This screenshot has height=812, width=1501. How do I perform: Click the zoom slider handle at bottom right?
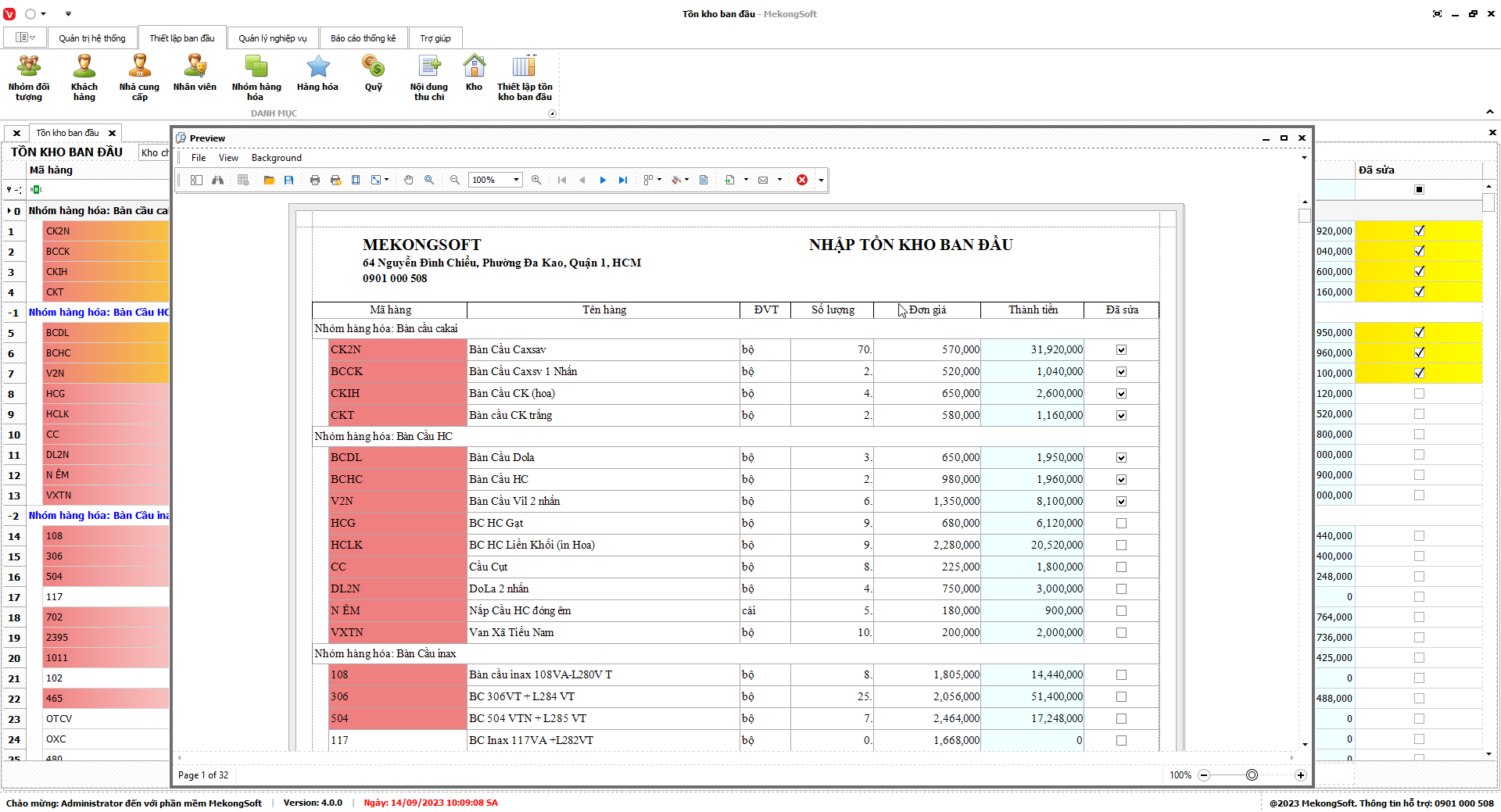pyautogui.click(x=1252, y=775)
